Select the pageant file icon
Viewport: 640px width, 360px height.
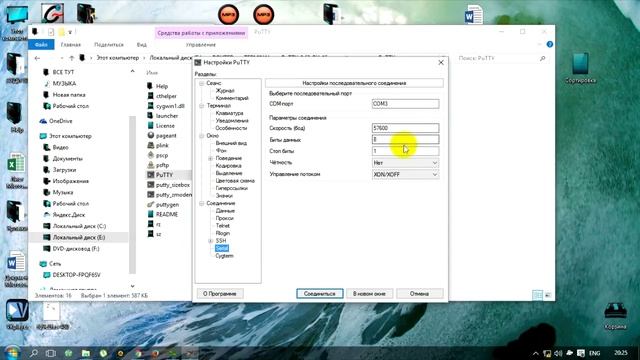(151, 135)
